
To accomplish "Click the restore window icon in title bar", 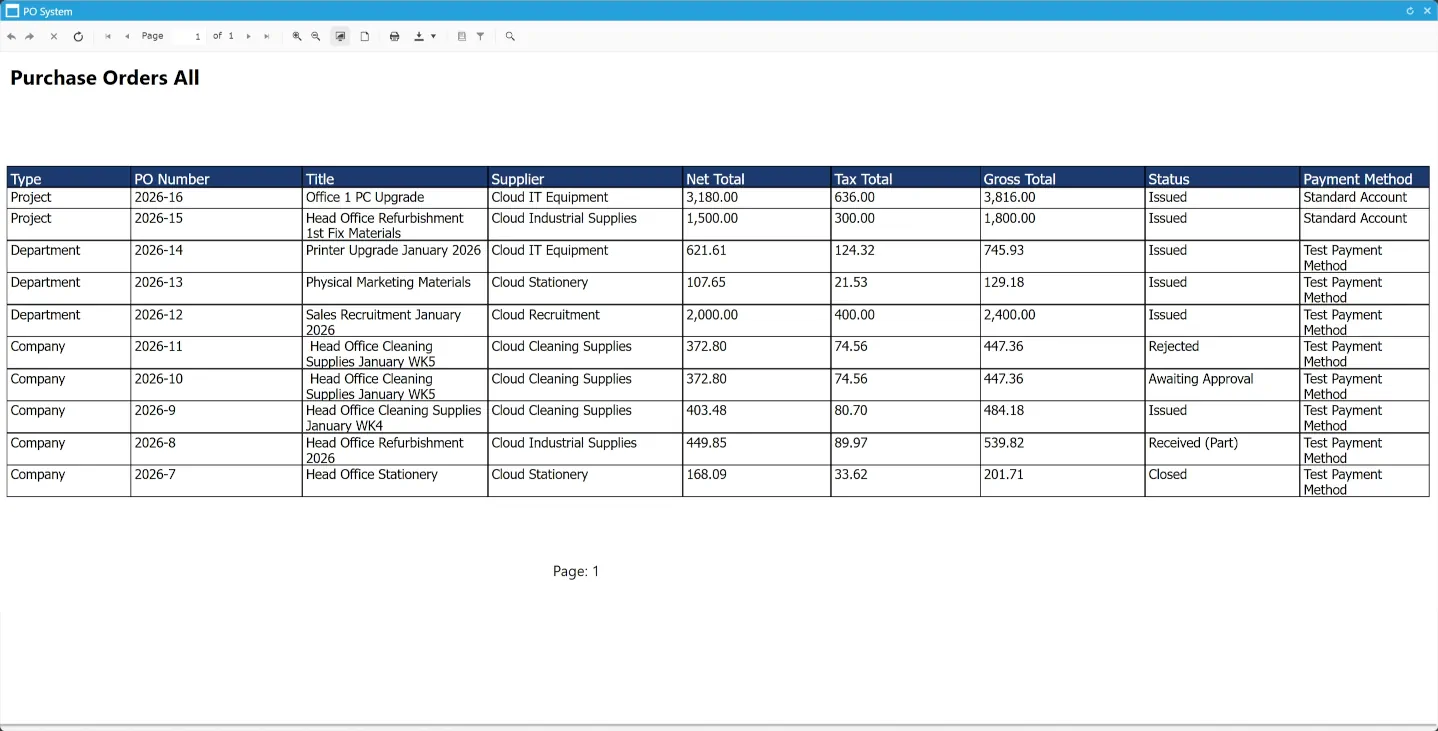I will pyautogui.click(x=1410, y=11).
